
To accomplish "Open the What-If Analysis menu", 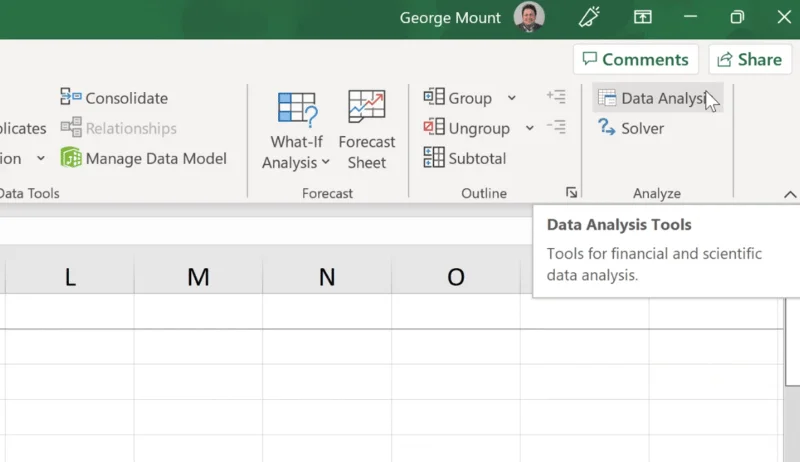I will point(296,130).
